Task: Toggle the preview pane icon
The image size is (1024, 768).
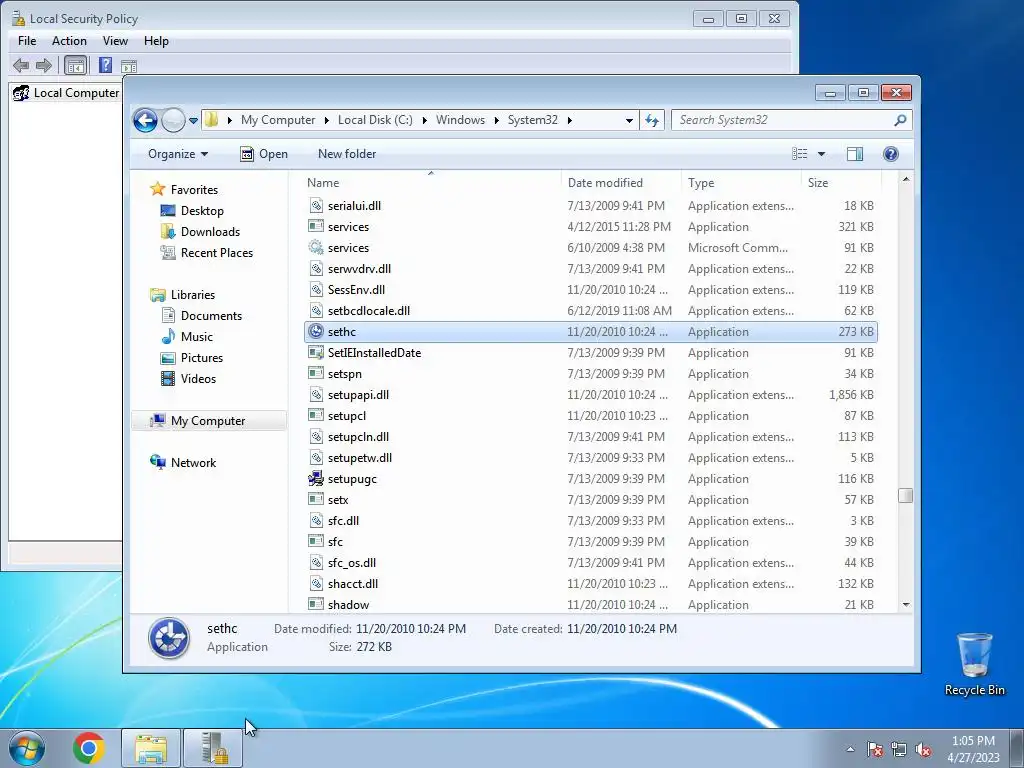Action: (x=855, y=154)
